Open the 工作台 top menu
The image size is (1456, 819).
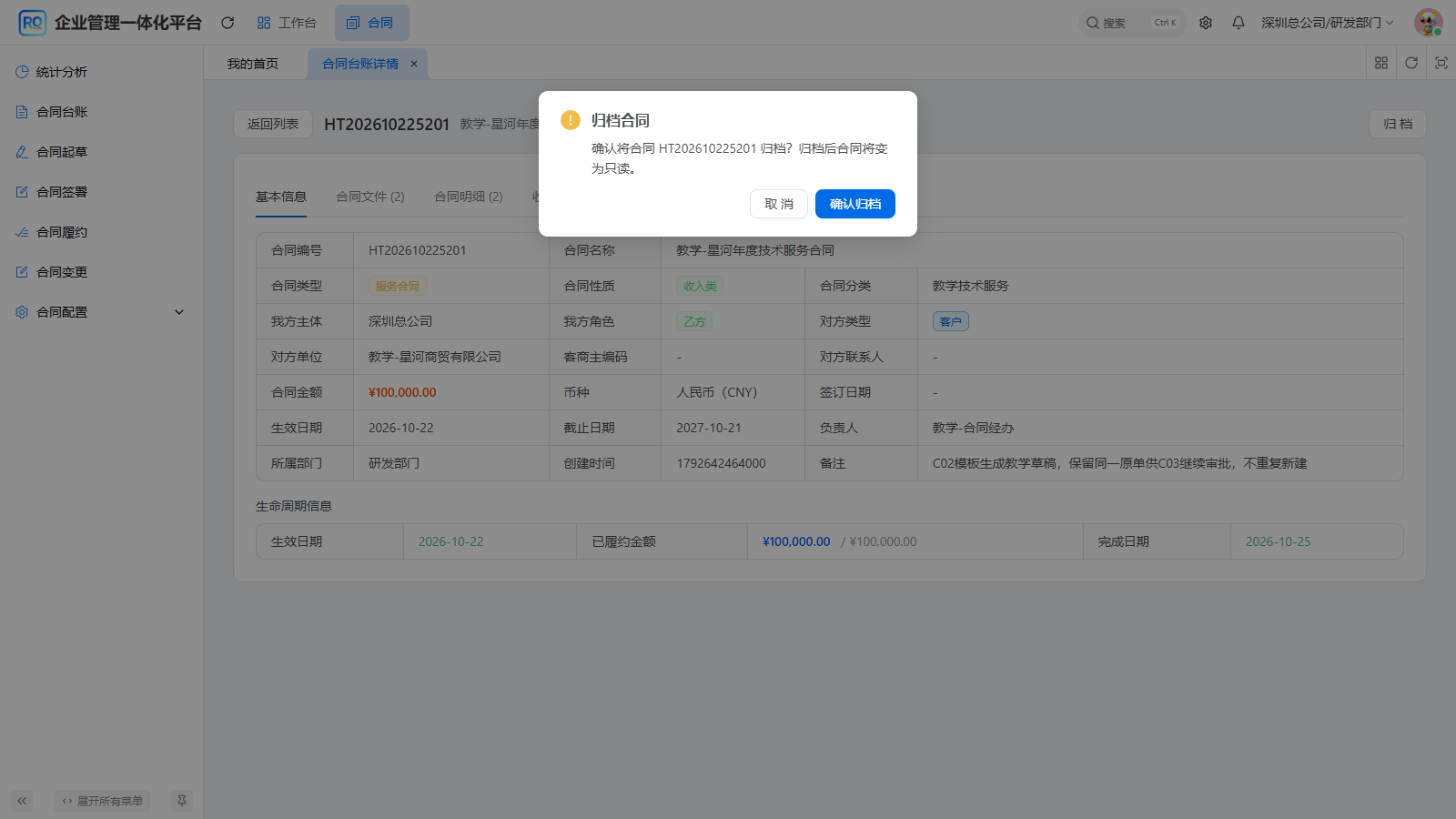(287, 23)
